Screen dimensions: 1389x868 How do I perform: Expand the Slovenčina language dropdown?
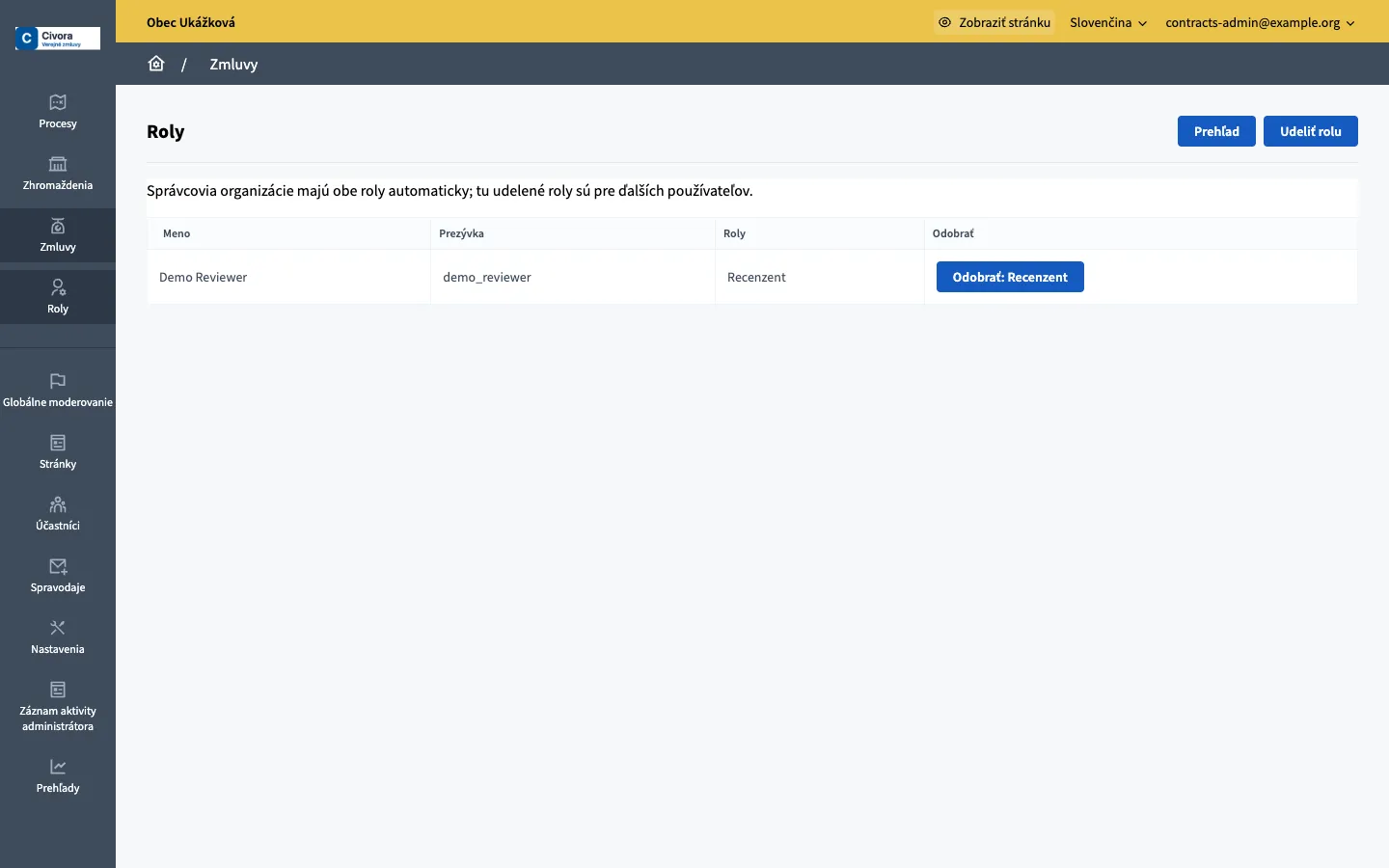1108,22
